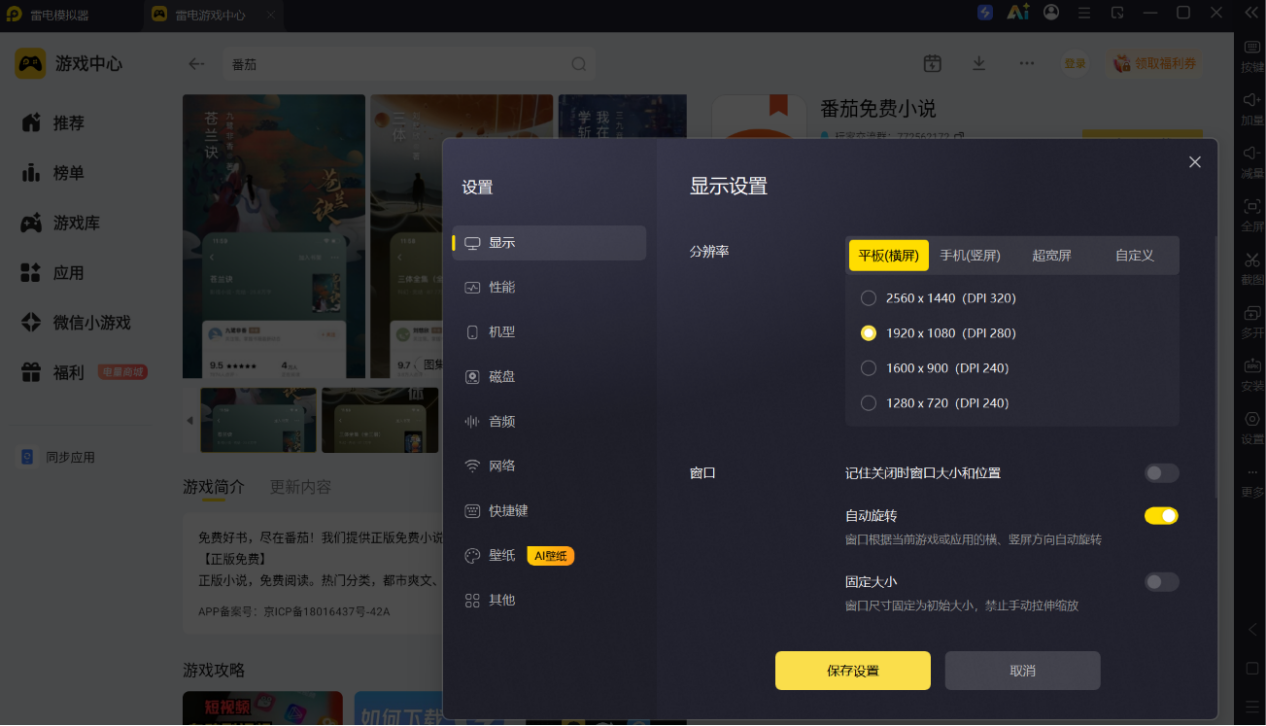
Task: Open the 快捷键 shortcut settings category
Action: coord(549,511)
